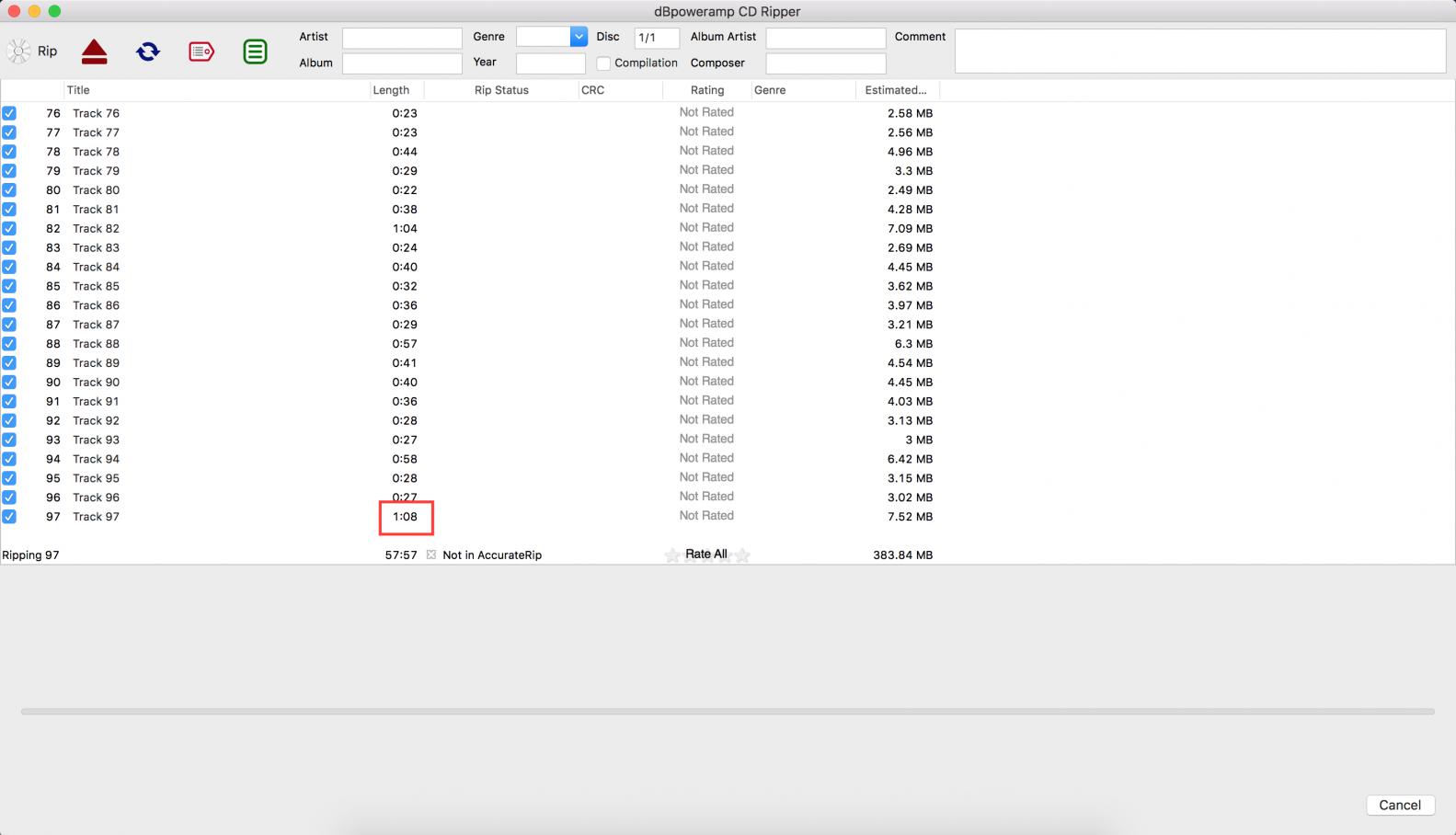Open the green options list icon
Viewport: 1456px width, 835px height.
255,51
